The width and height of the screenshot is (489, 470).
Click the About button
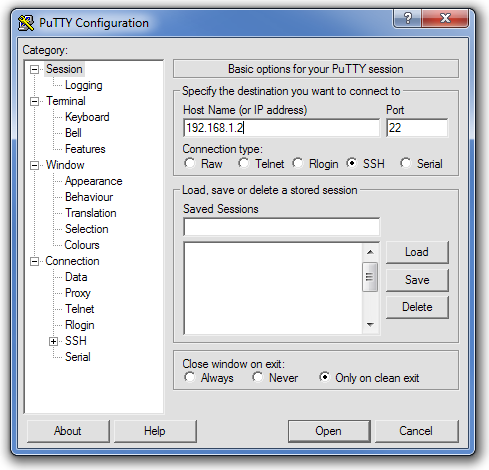68,431
